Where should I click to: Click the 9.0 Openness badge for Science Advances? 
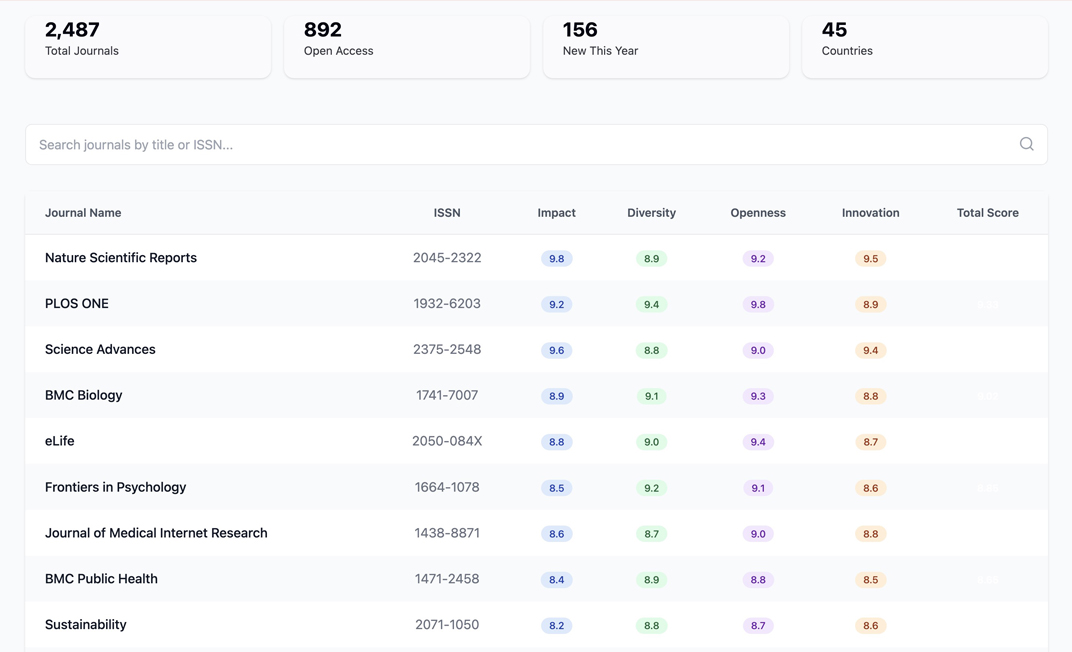click(x=758, y=350)
